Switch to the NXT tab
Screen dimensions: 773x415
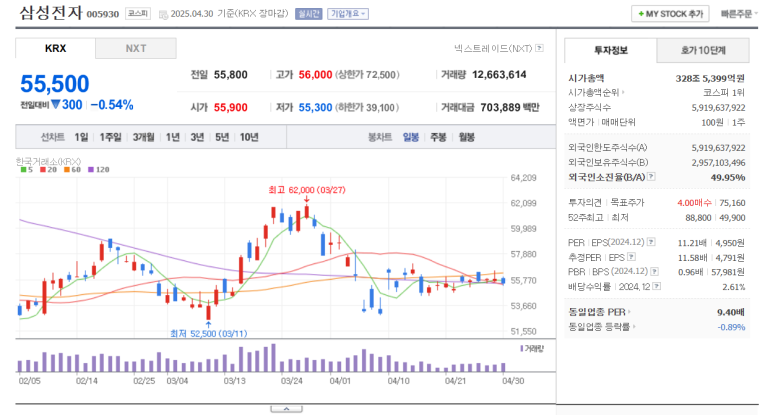[x=136, y=48]
